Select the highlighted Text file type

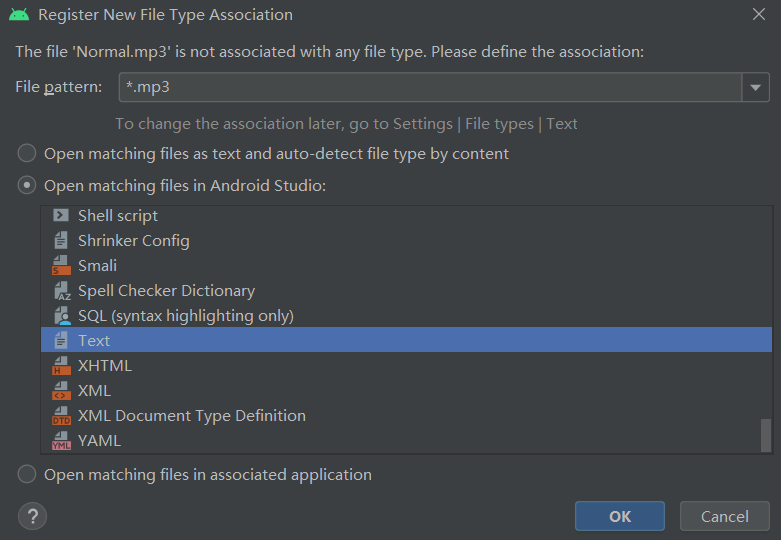(94, 340)
